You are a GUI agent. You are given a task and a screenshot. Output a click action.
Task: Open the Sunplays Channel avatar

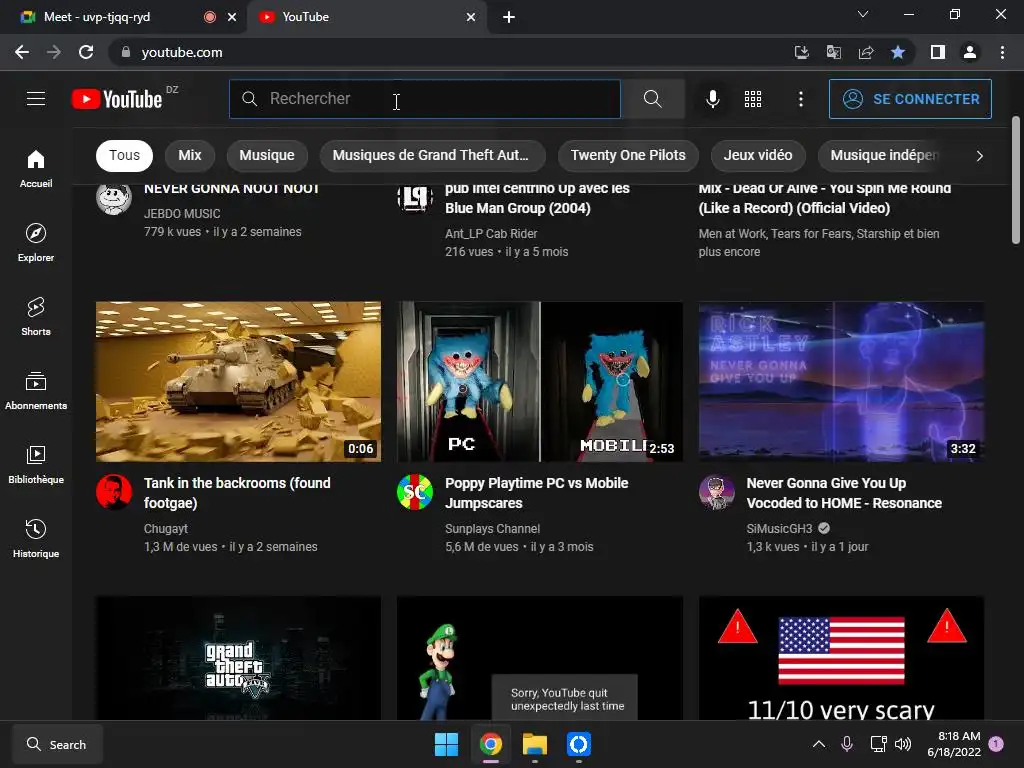pos(415,492)
